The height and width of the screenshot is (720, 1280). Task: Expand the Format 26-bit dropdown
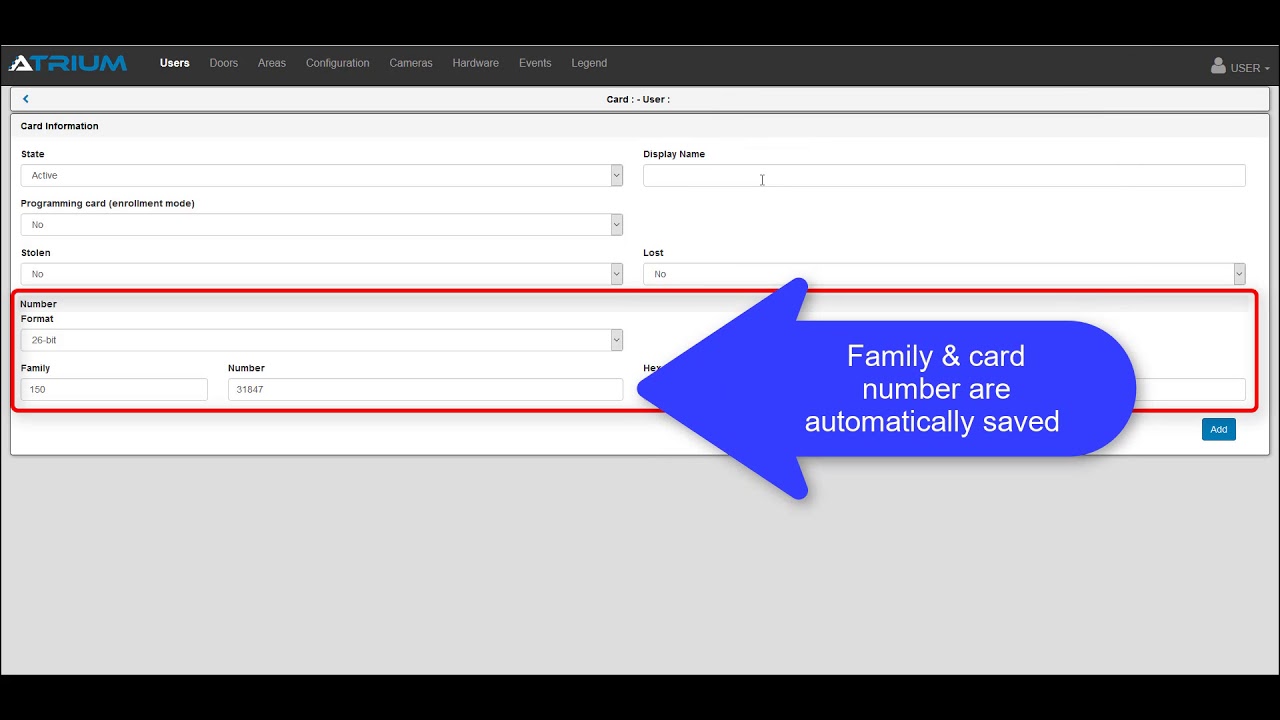(322, 340)
